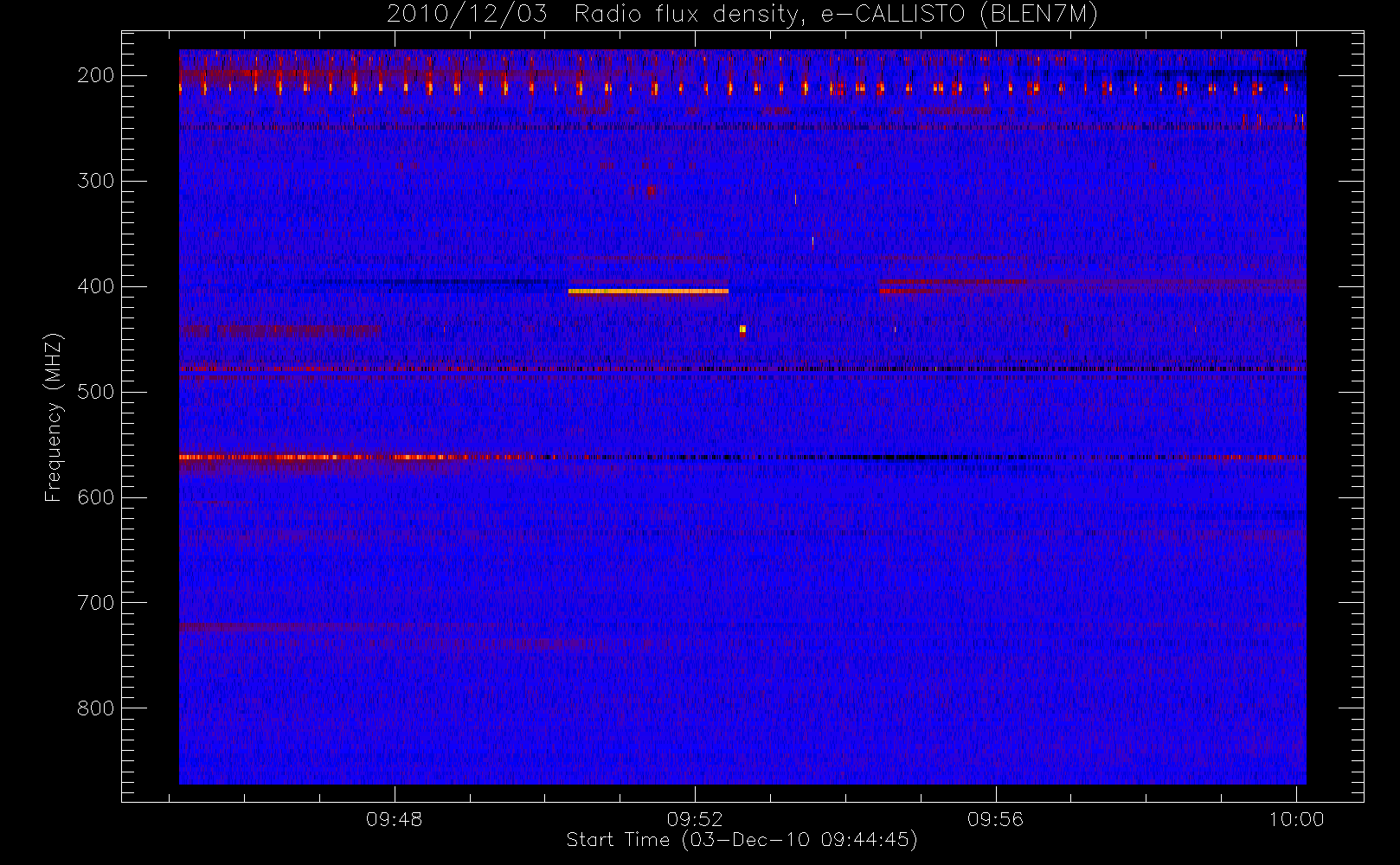1400x865 pixels.
Task: Click the 600 frequency tick label
Action: pyautogui.click(x=96, y=497)
